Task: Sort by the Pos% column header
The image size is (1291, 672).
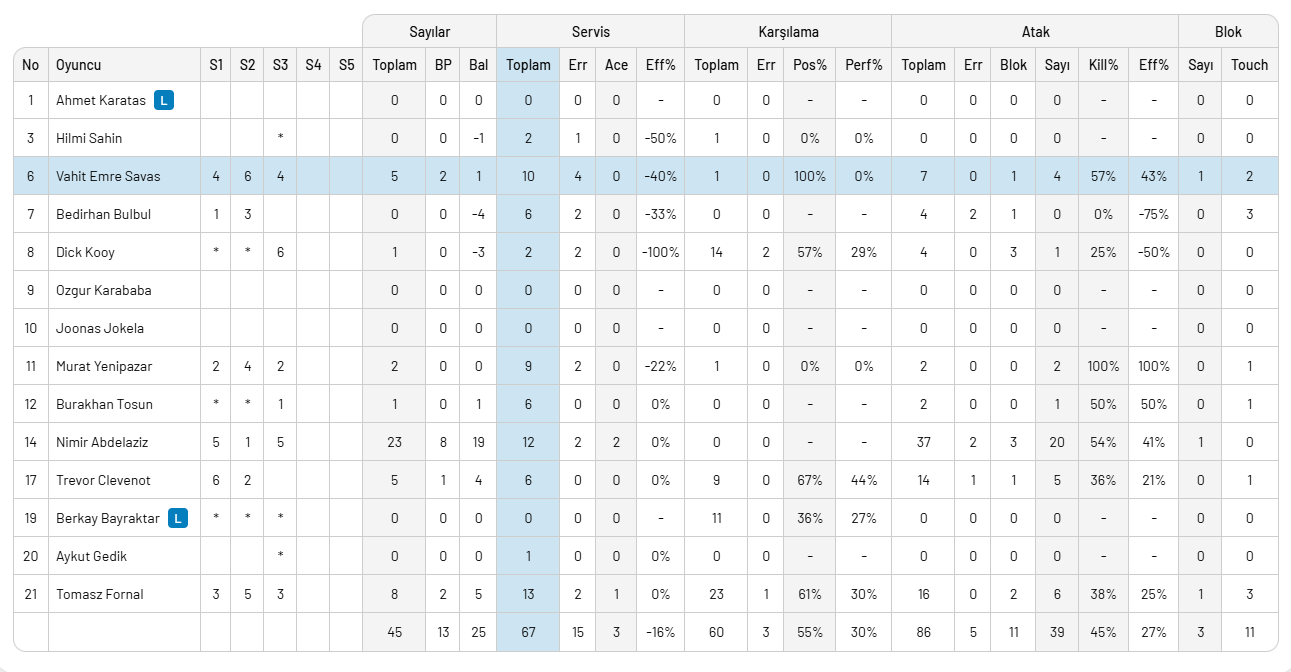Action: coord(809,65)
